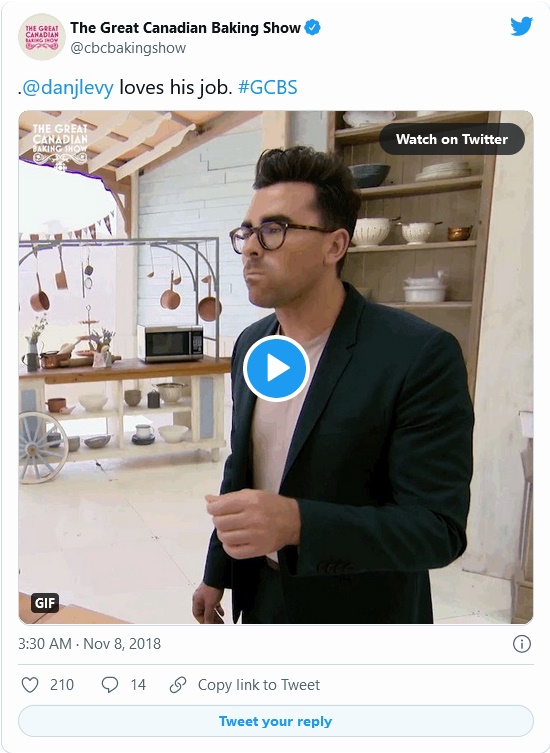550x753 pixels.
Task: Open the @danjlevy mention link
Action: point(68,87)
